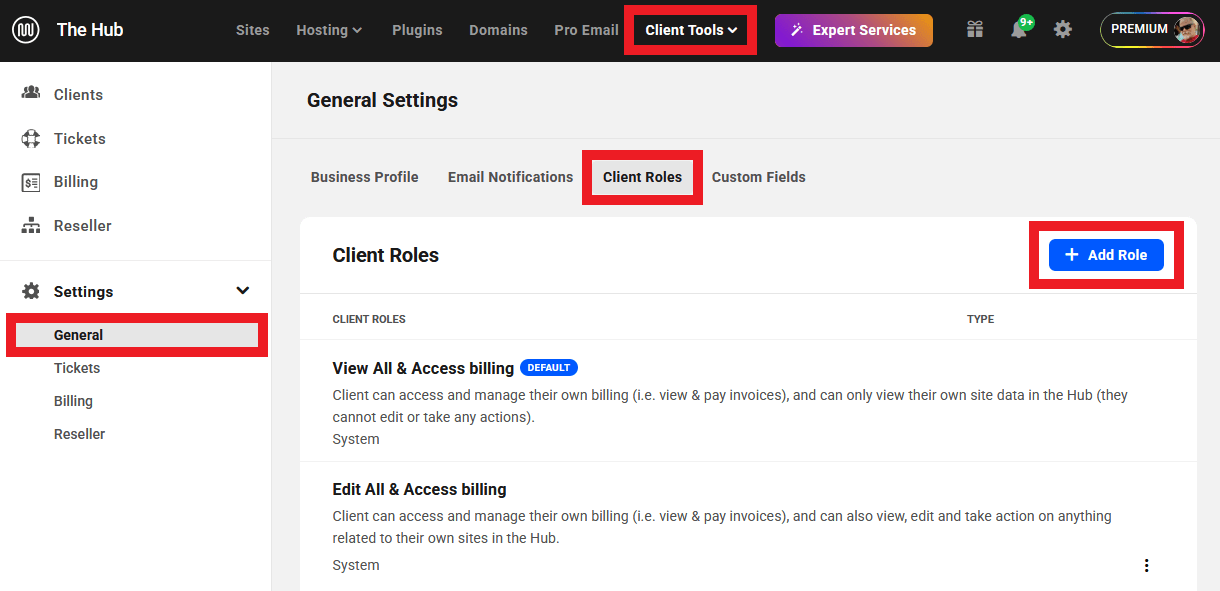This screenshot has height=591, width=1220.
Task: Click the Expert Services button
Action: (x=853, y=30)
